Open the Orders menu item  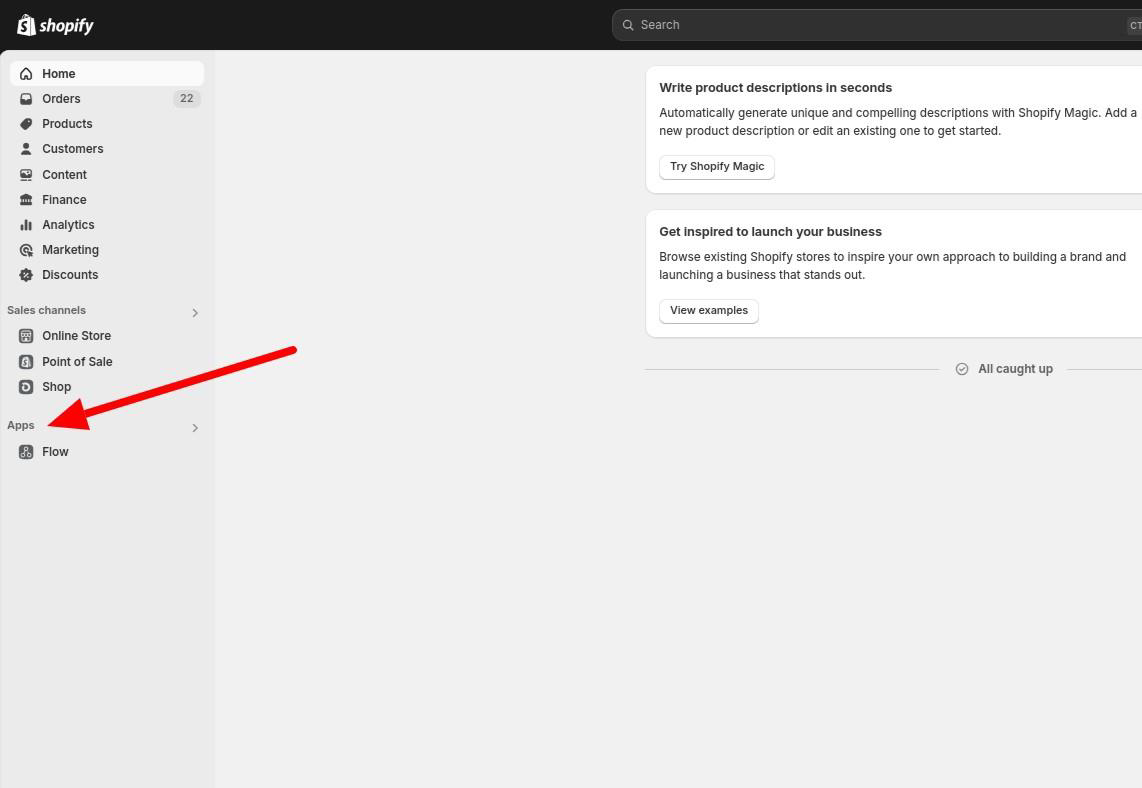click(107, 98)
